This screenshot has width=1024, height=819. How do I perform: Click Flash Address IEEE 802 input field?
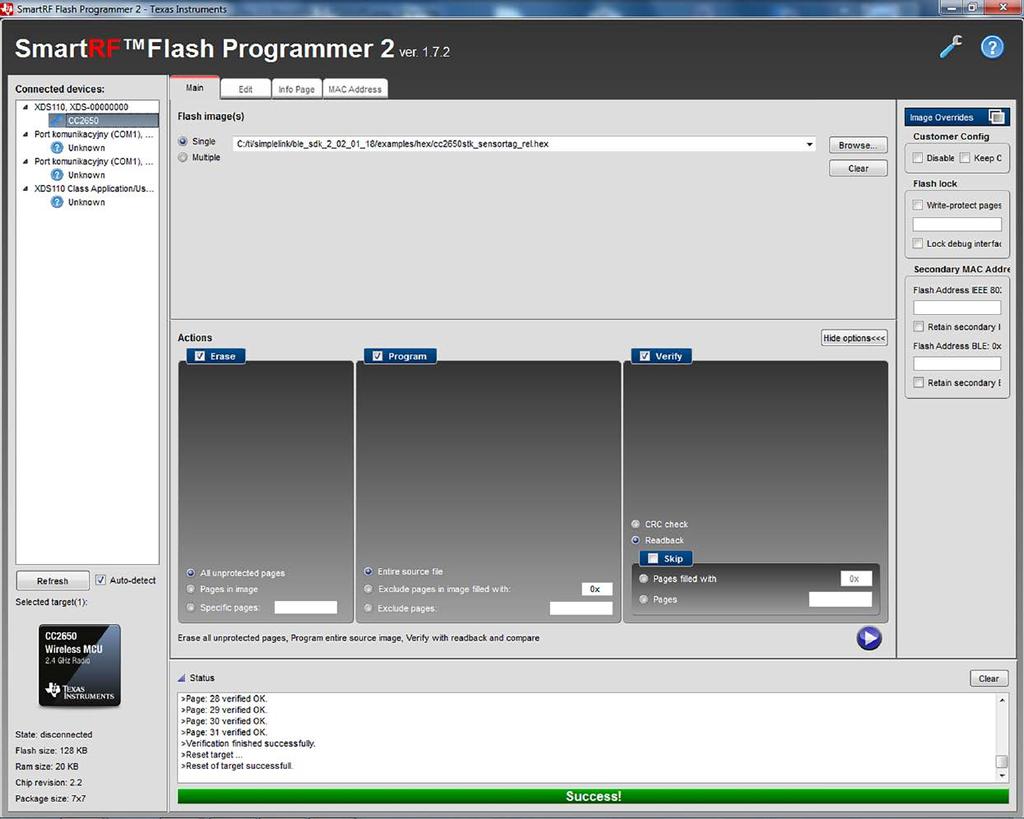[x=957, y=308]
